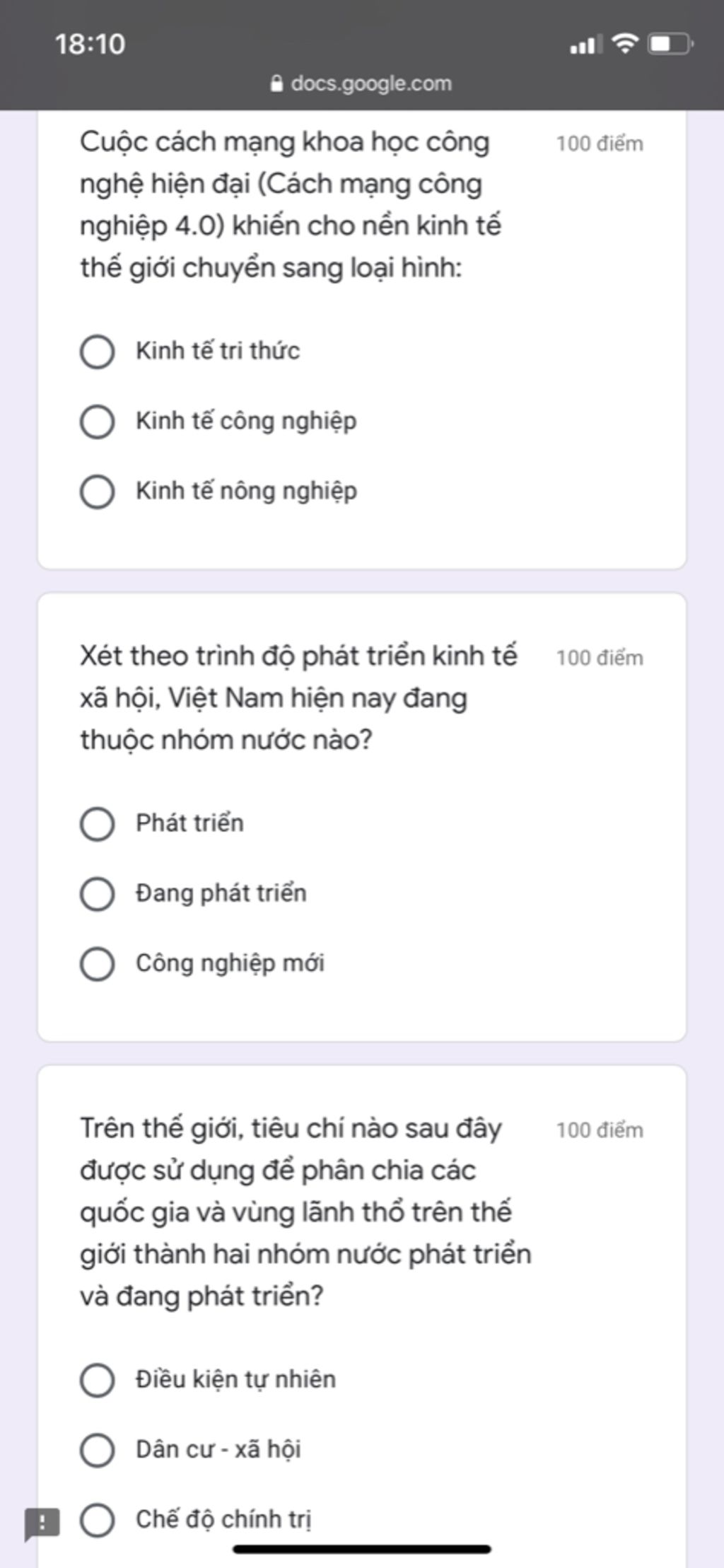Select the 'Kinh tế tri thức' radio option
Viewport: 724px width, 1568px height.
coord(98,352)
